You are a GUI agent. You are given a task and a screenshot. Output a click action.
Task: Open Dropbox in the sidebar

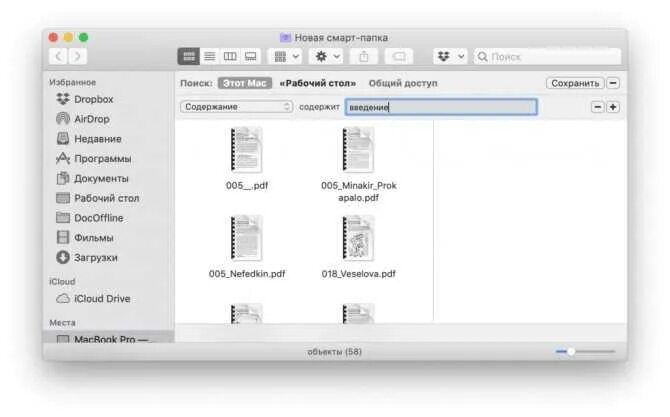coord(85,99)
